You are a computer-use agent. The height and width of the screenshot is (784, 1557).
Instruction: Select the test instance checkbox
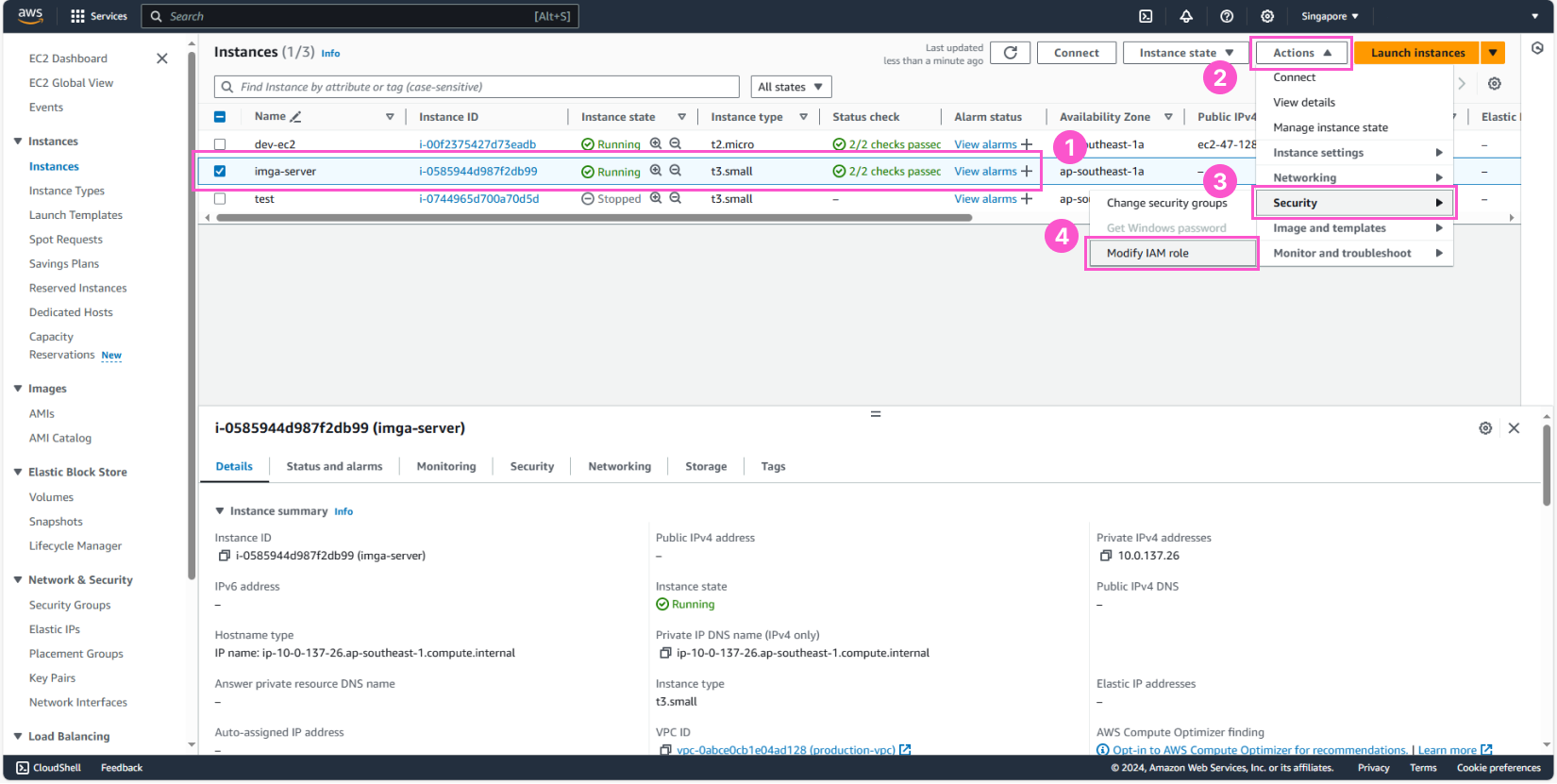tap(220, 199)
